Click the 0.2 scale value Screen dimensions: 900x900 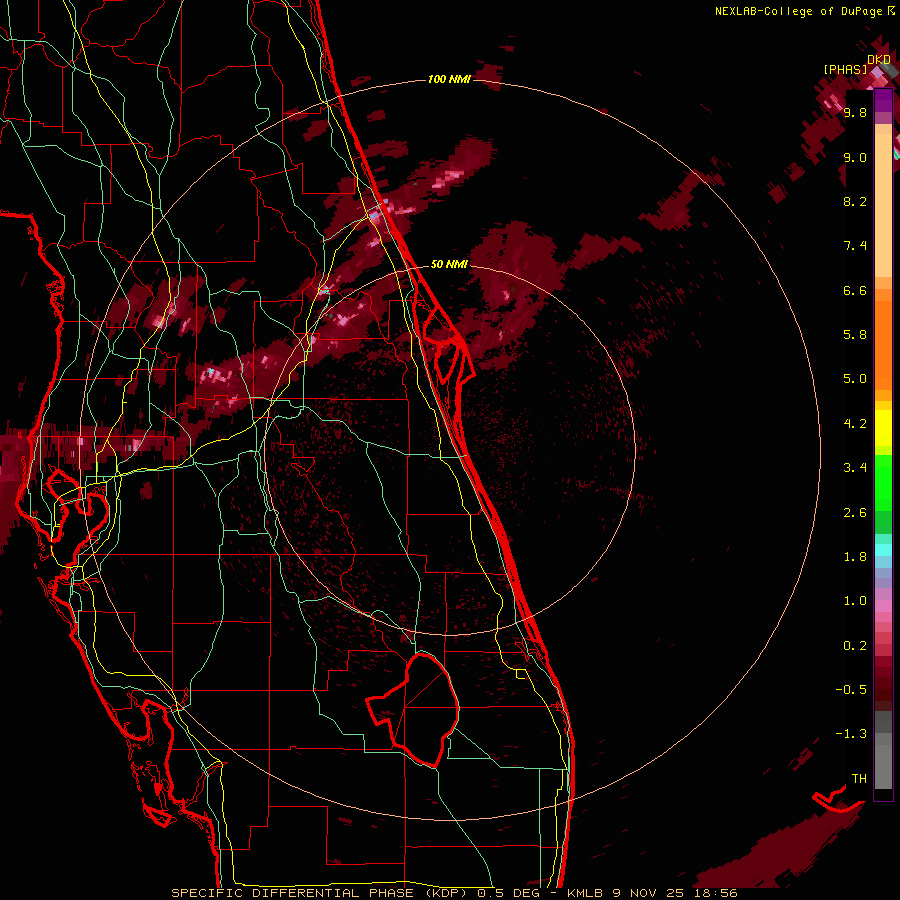point(855,646)
